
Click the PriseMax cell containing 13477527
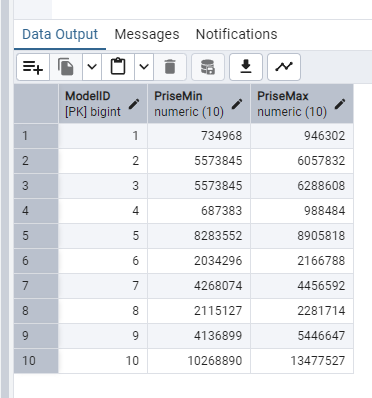[302, 361]
